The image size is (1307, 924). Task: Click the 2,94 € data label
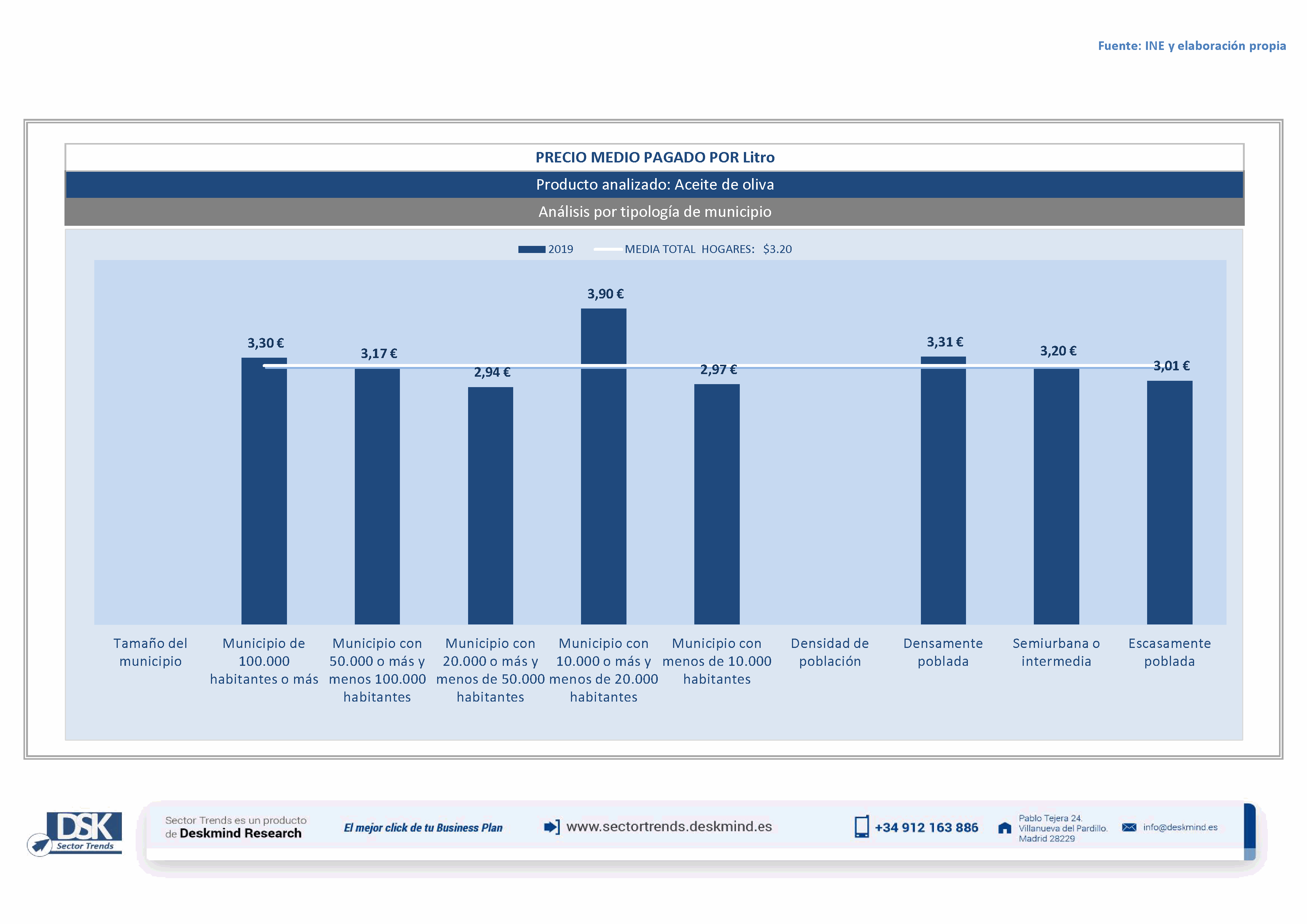point(492,372)
